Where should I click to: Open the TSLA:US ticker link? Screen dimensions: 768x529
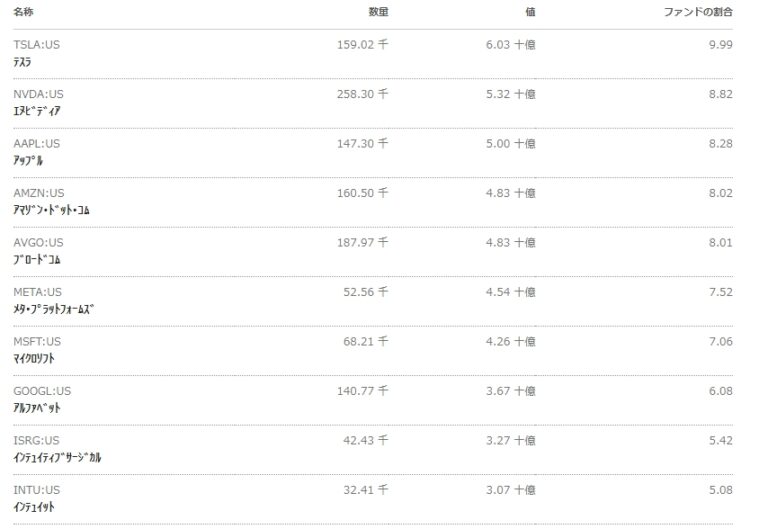(x=37, y=45)
